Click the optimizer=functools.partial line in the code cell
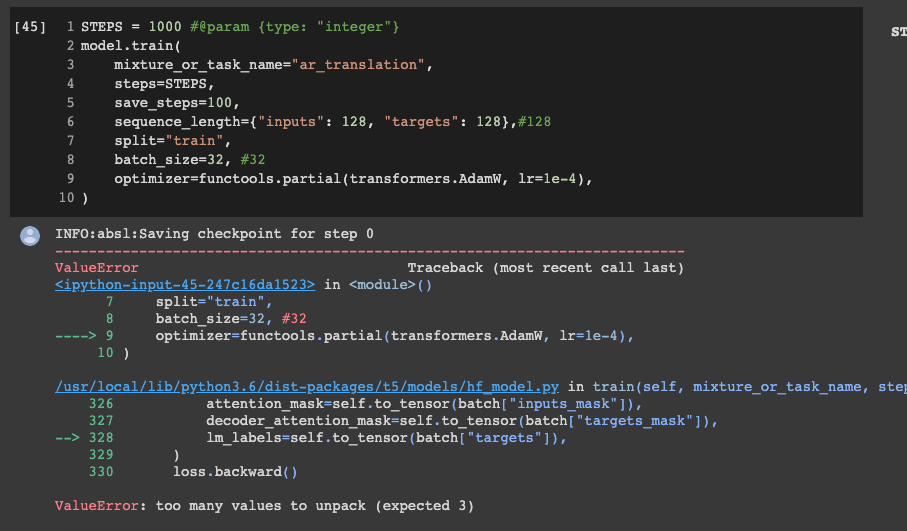 [353, 179]
